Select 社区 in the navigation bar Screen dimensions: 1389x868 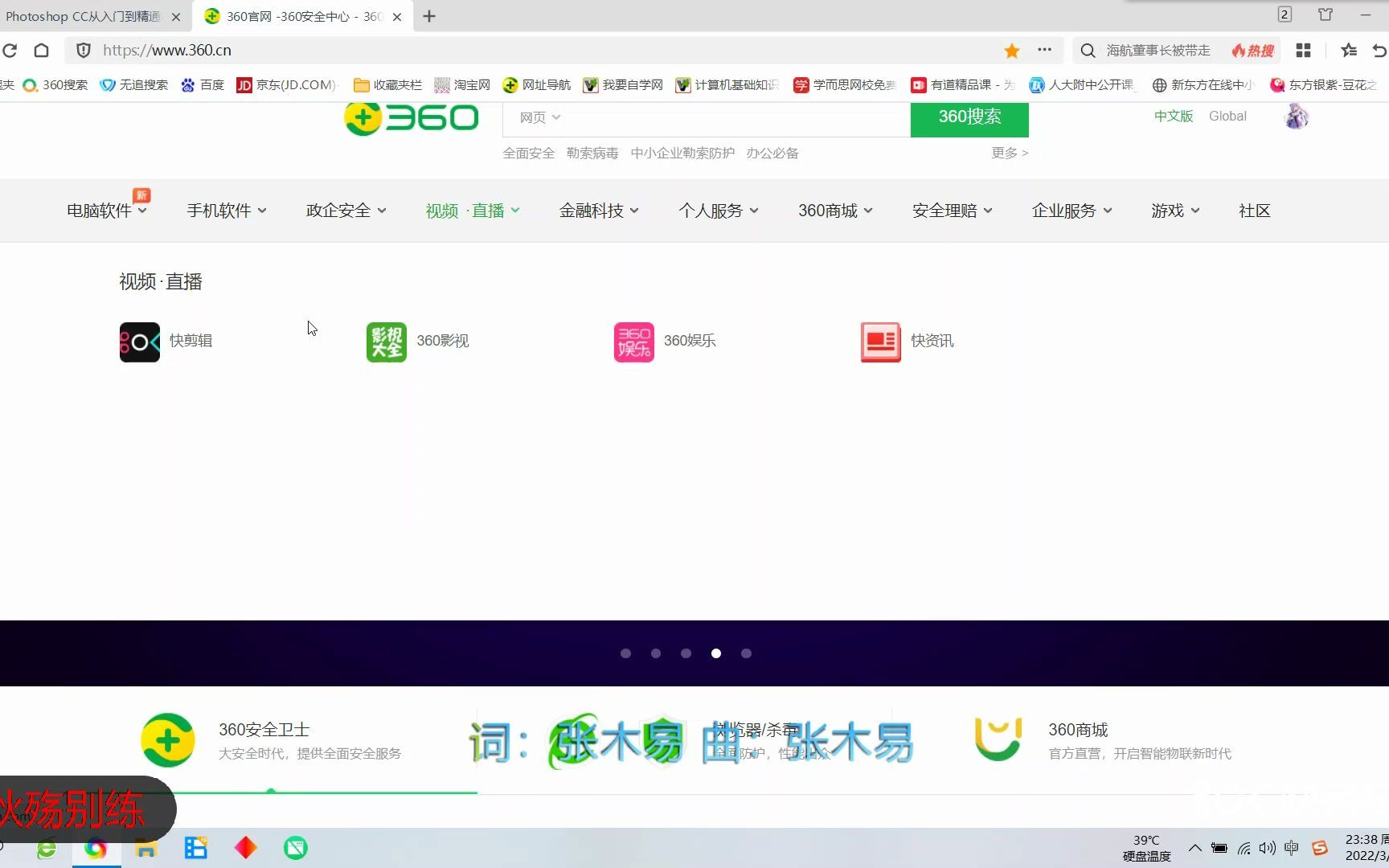[x=1254, y=210]
